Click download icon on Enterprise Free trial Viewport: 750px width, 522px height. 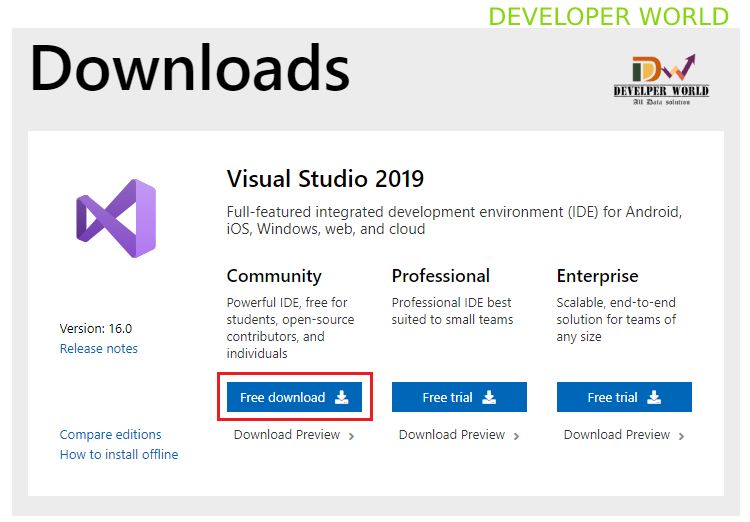click(x=654, y=397)
